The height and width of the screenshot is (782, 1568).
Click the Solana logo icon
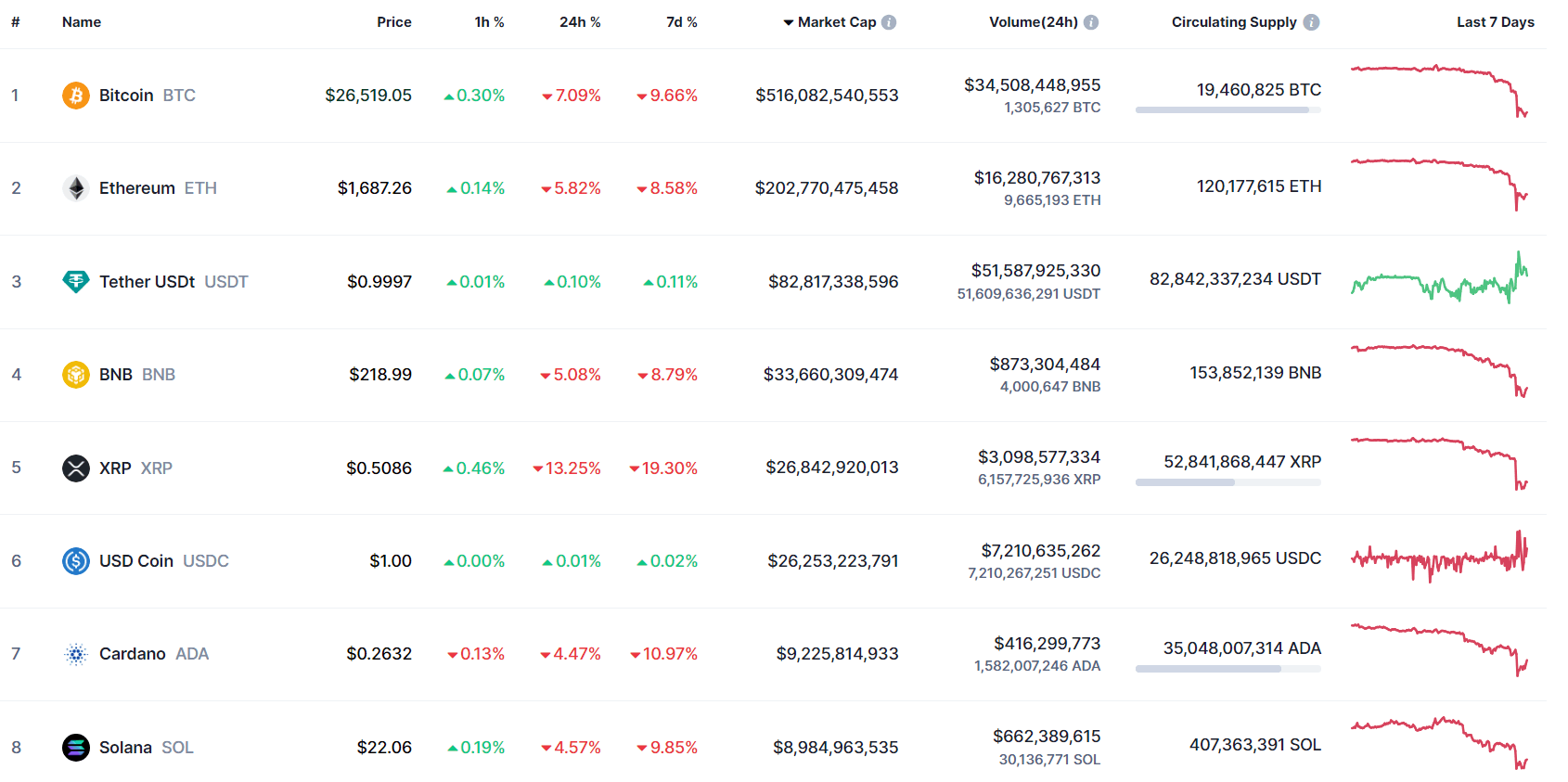pyautogui.click(x=76, y=747)
